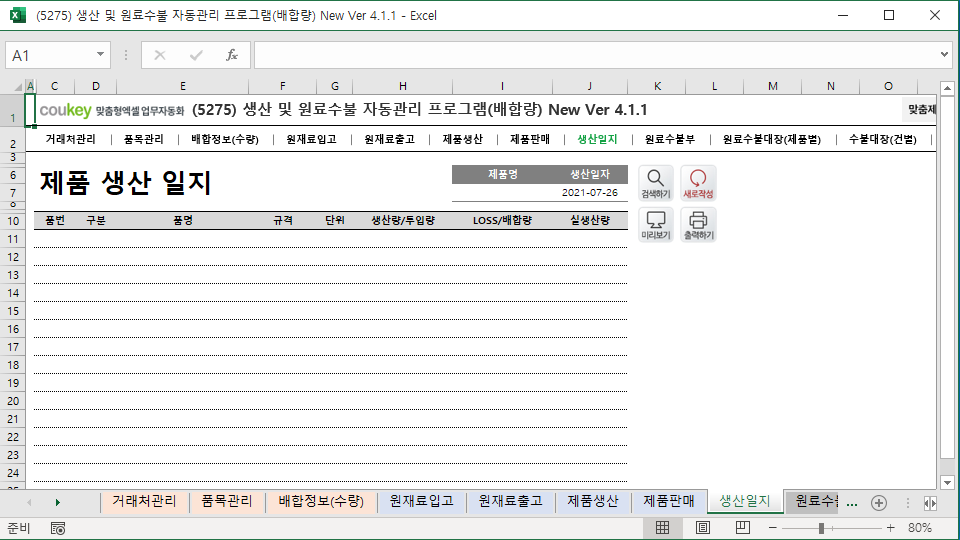Switch to 품목관리 sheet tab
Screen dimensions: 960x540
(227, 501)
